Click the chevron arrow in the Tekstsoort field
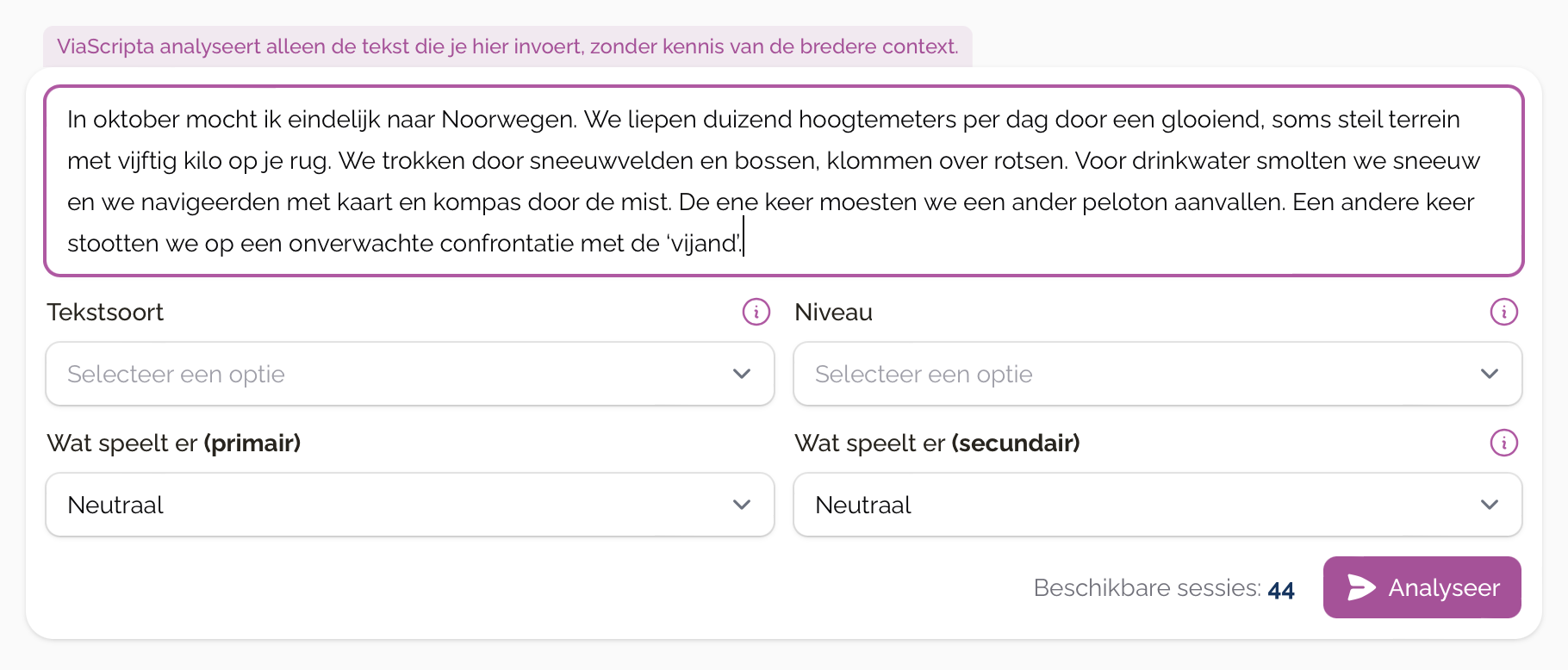 pos(741,374)
